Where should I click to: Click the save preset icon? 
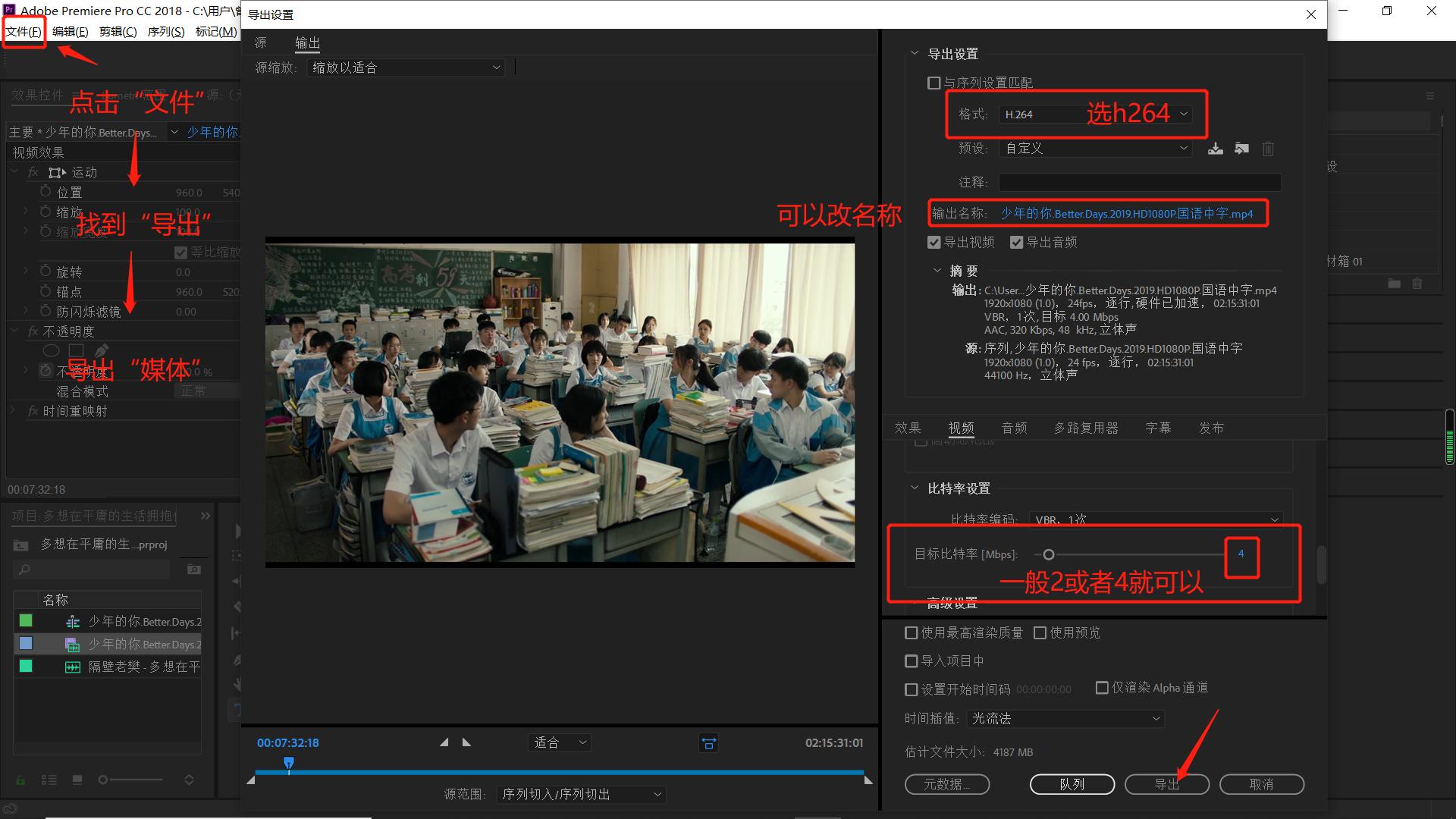(1215, 149)
